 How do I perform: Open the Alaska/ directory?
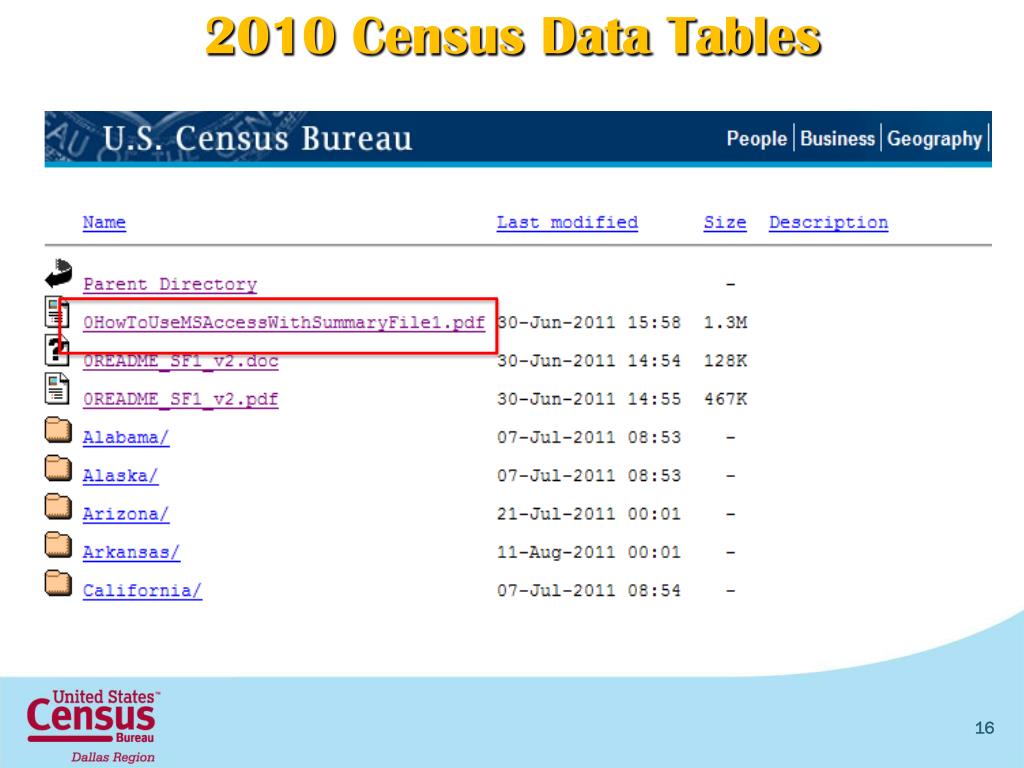[120, 475]
